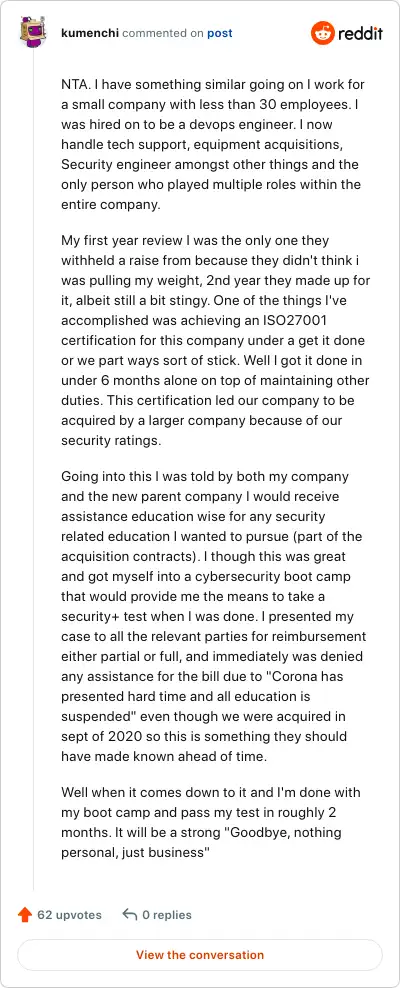Click the reddit wordmark text
Screen dimensions: 400x988
tap(360, 34)
